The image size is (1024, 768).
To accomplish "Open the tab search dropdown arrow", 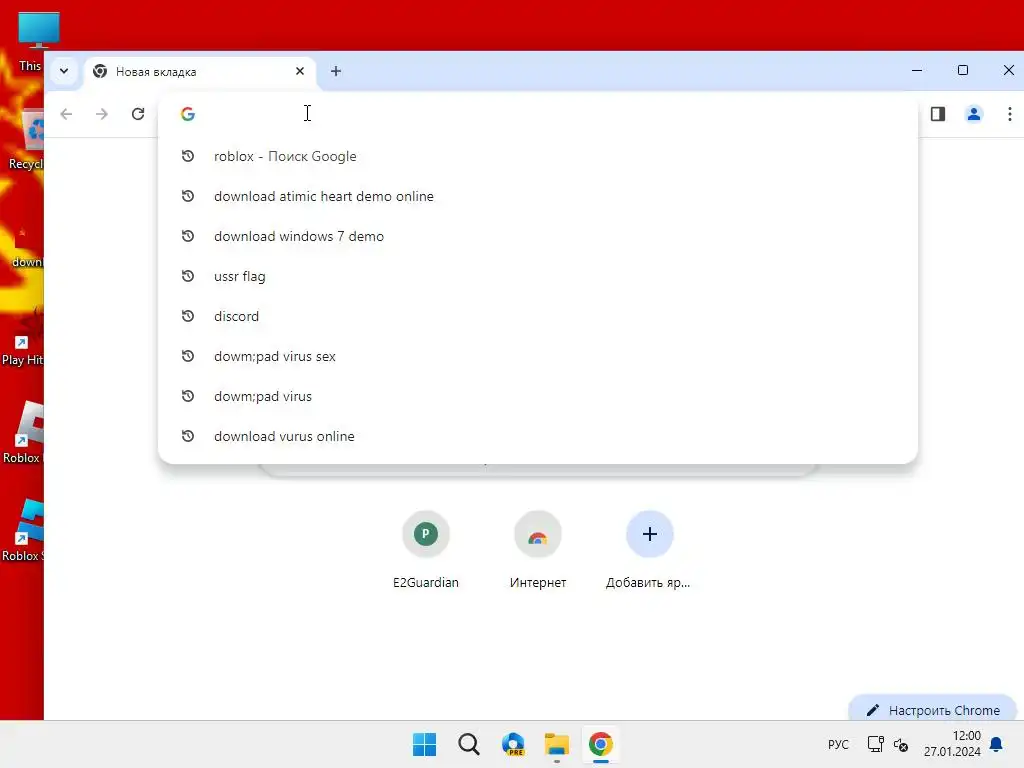I will (64, 71).
